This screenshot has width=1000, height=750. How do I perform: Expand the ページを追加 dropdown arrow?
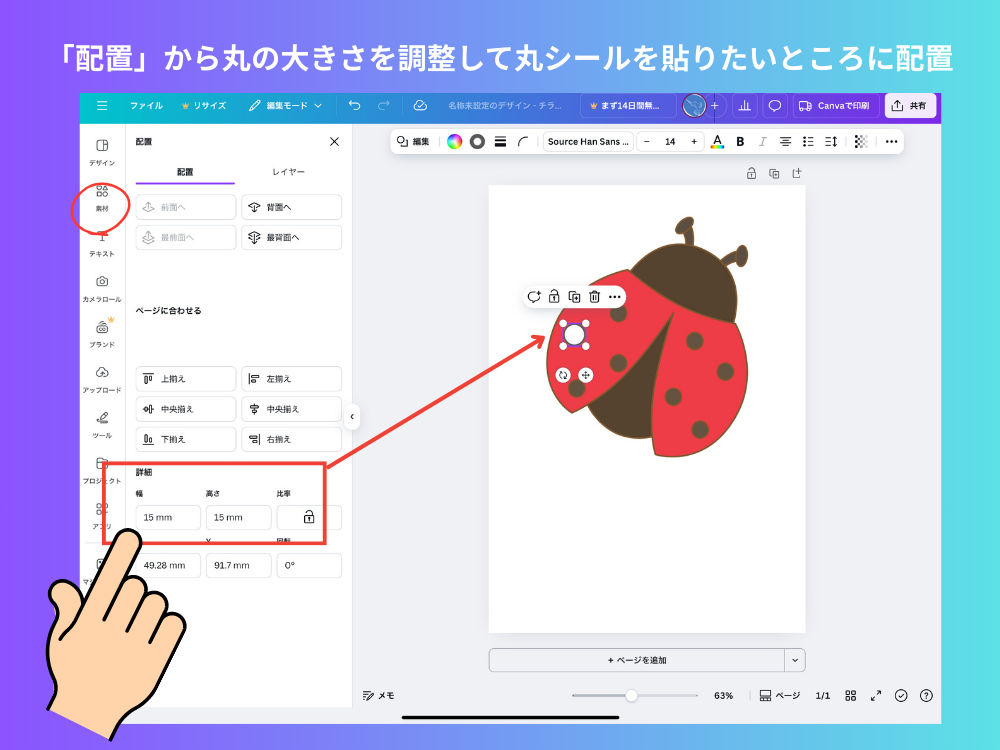click(793, 660)
